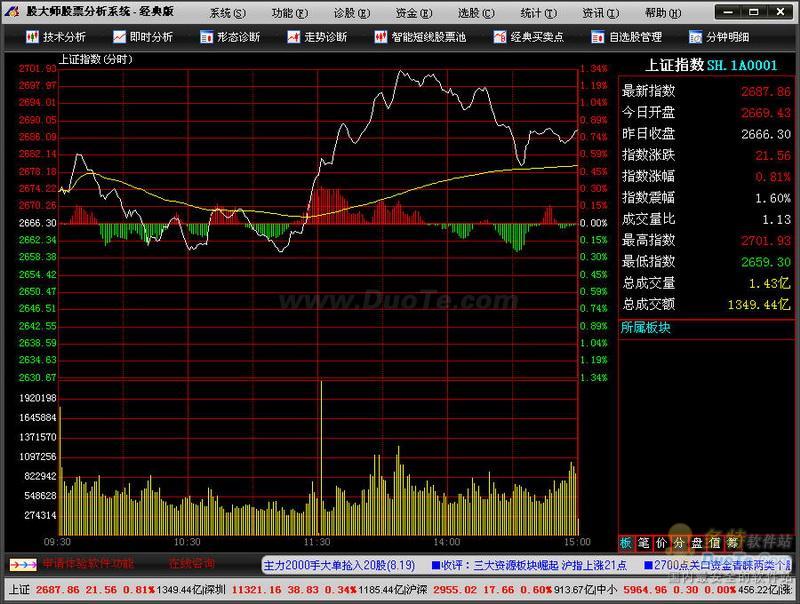The width and height of the screenshot is (800, 604).
Task: Click the 今日开盘 value 2669.43
Action: point(766,113)
